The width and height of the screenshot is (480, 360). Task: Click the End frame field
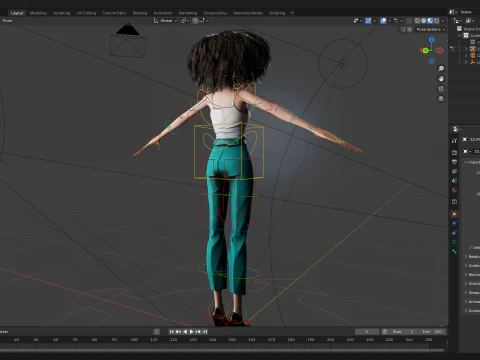[432, 332]
